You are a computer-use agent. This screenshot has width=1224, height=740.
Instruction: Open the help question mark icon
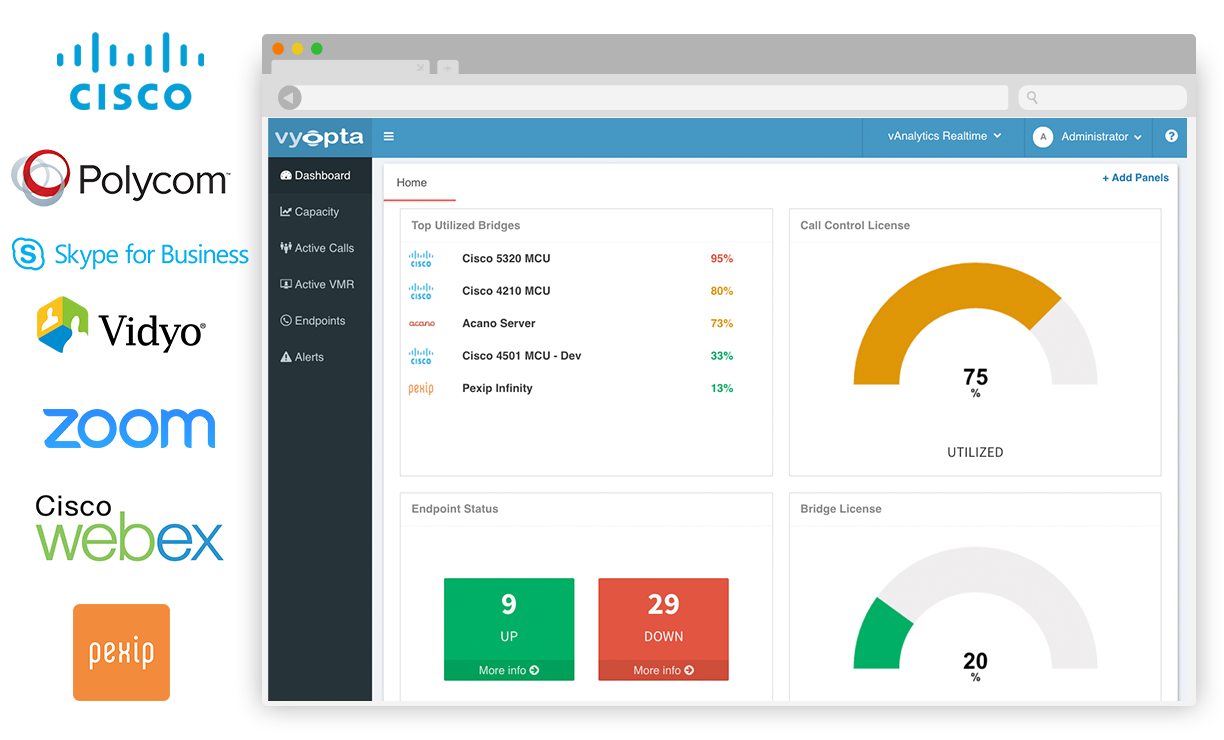(x=1171, y=136)
